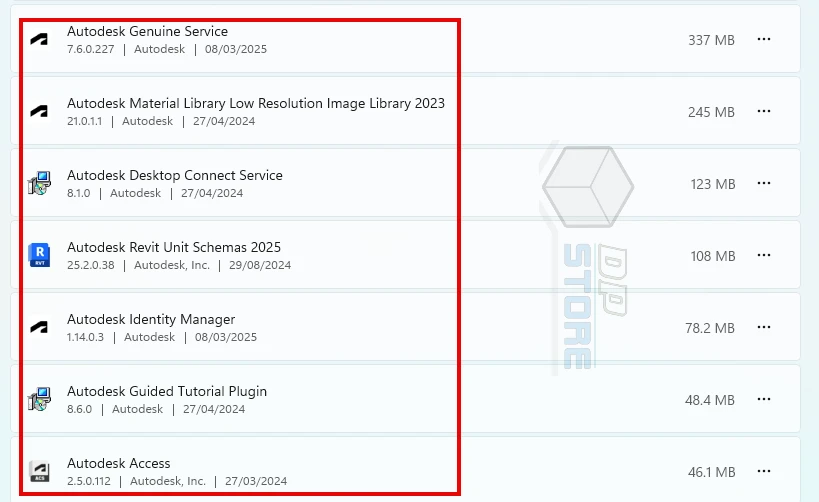Image resolution: width=819 pixels, height=502 pixels.
Task: Select the Autodesk Revit Unit Schemas 2025 title
Action: [174, 247]
